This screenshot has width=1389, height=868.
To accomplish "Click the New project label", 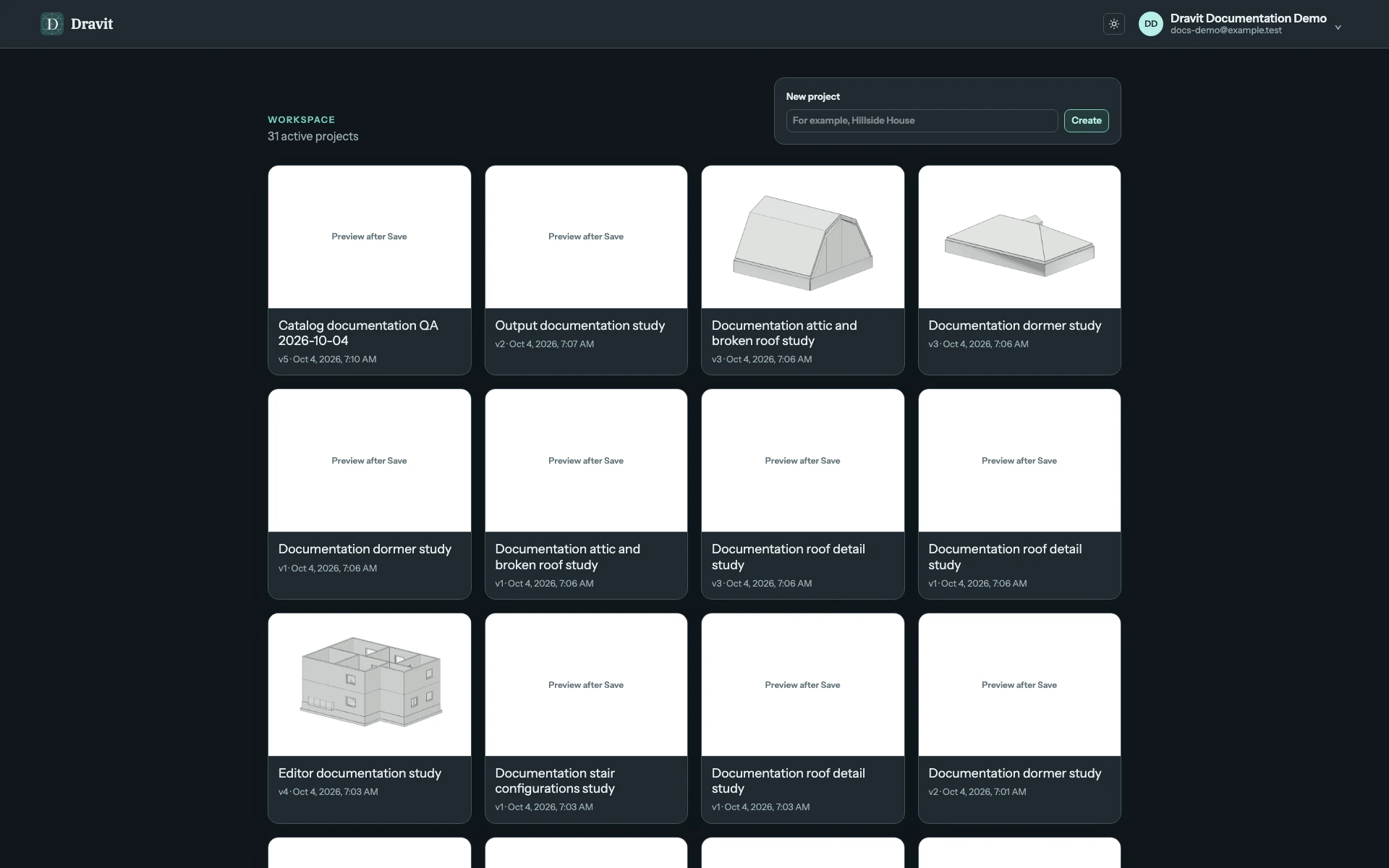I will (x=813, y=96).
